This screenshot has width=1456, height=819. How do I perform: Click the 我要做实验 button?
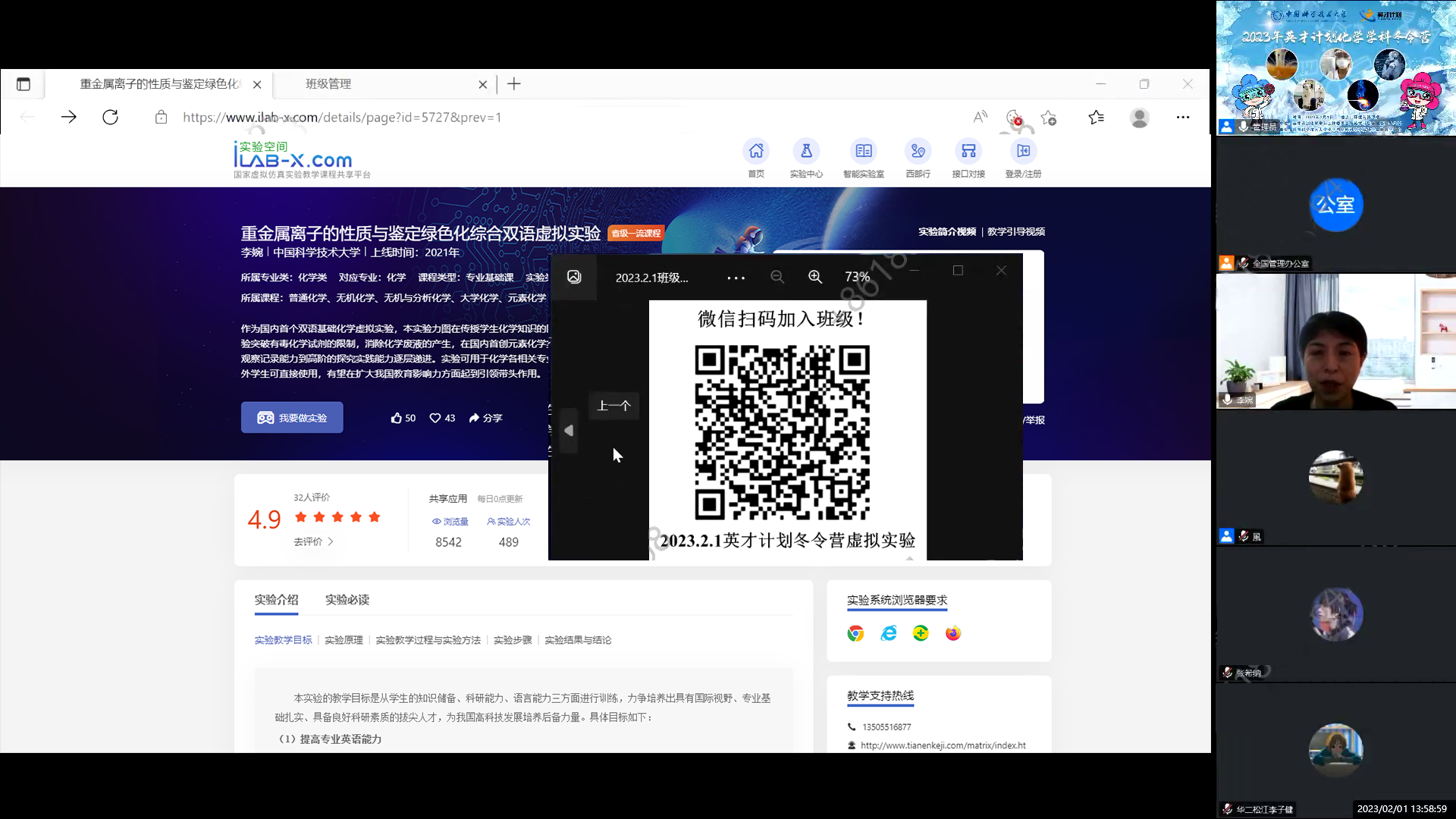coord(292,418)
